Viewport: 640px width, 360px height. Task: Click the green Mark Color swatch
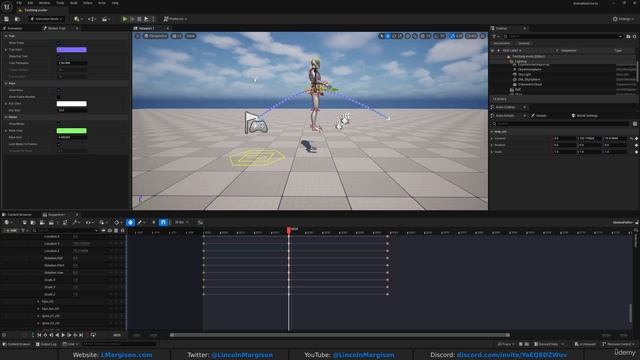(x=71, y=131)
